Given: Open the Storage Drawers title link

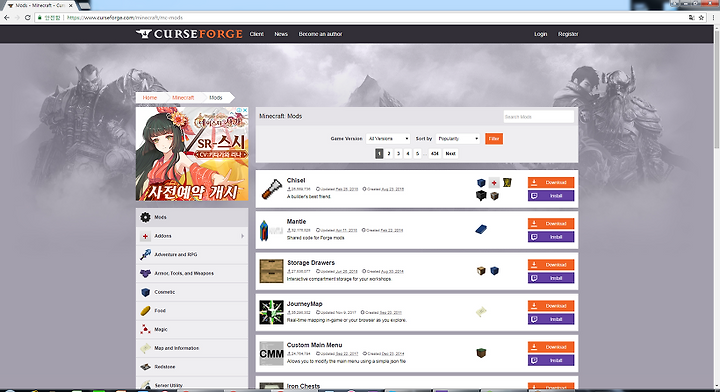Looking at the screenshot, I should 311,263.
